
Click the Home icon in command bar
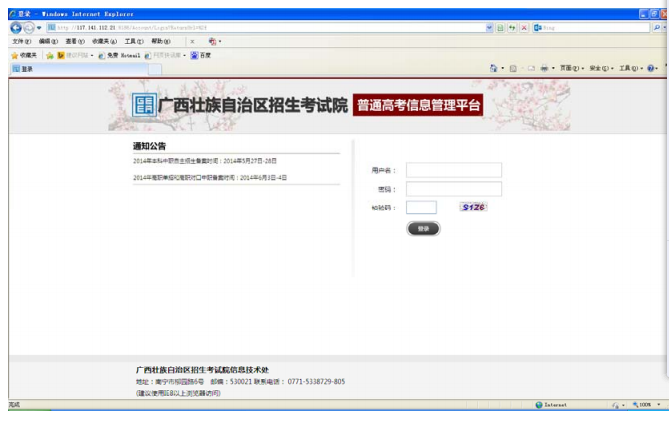click(494, 68)
